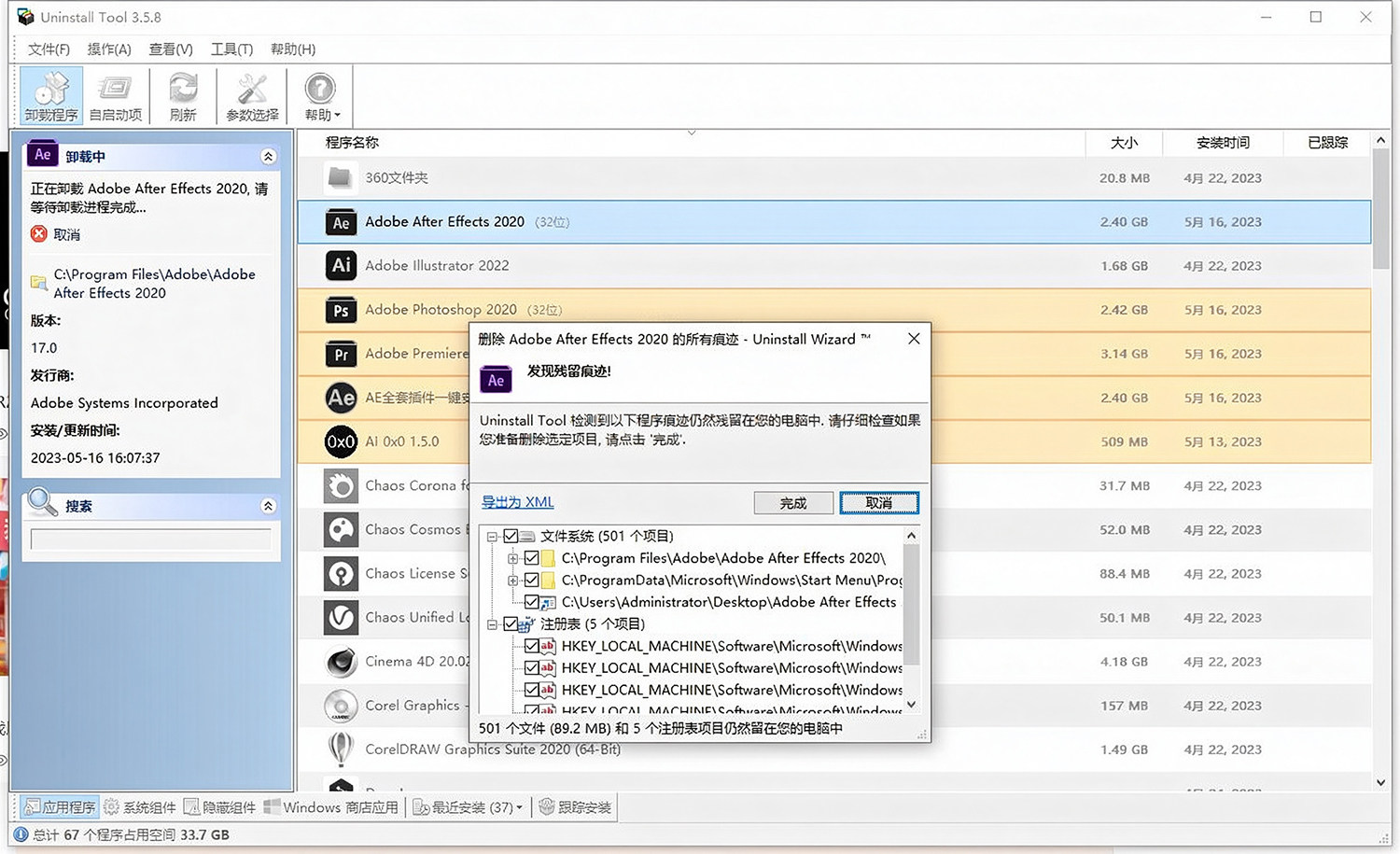
Task: Switch to the 系统组件 tab
Action: 140,807
